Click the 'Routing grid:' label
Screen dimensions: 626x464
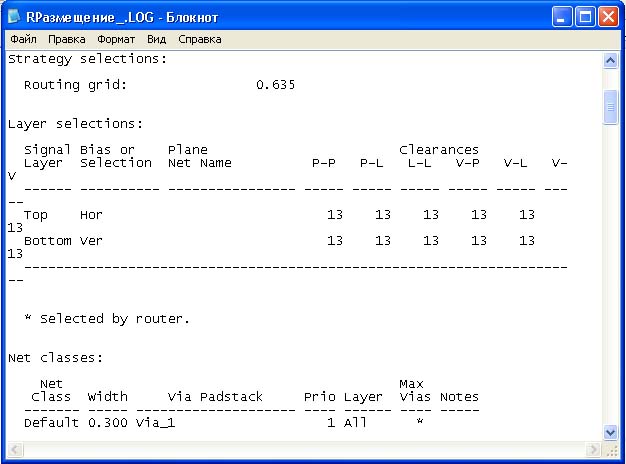tap(75, 85)
